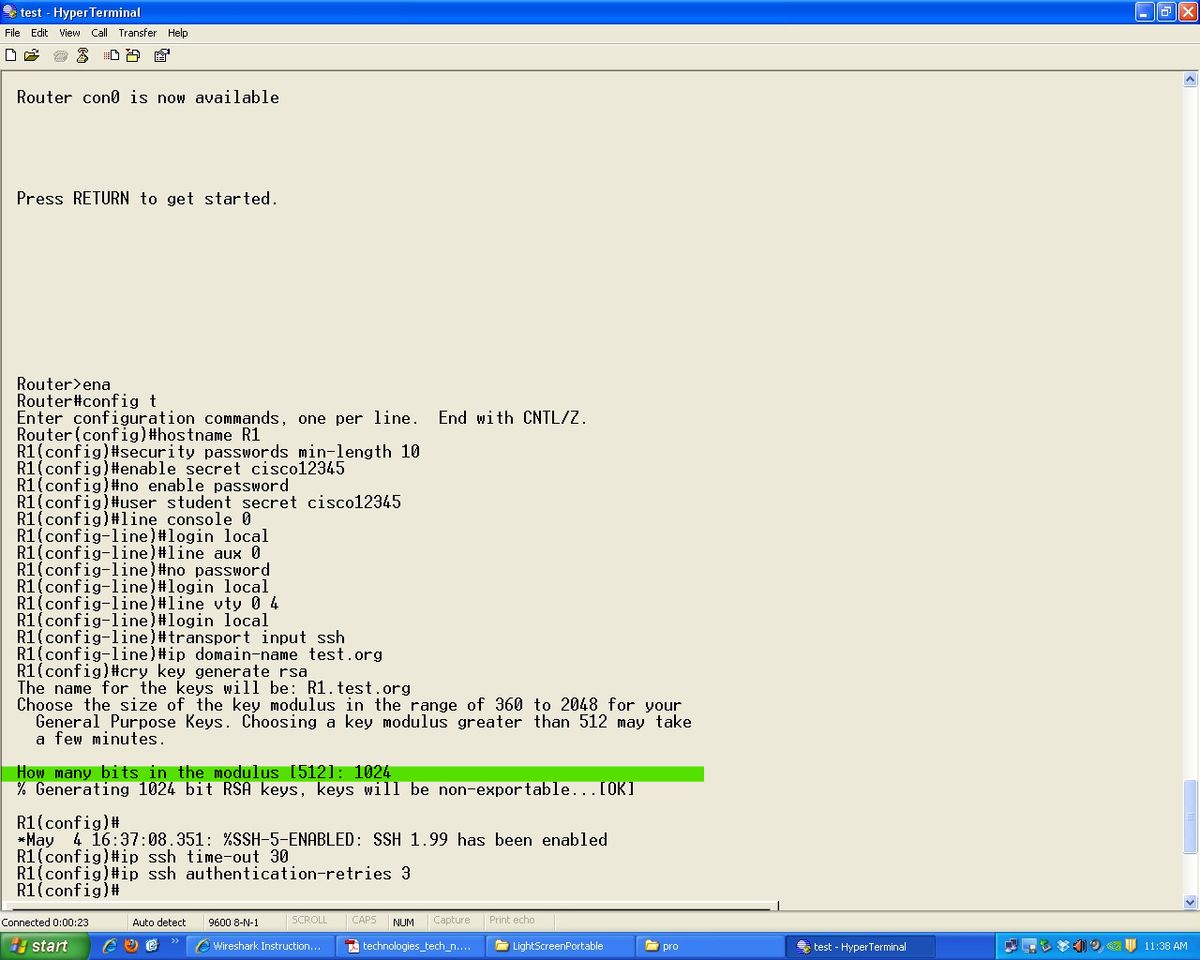Image resolution: width=1200 pixels, height=960 pixels.
Task: Open an existing connection file
Action: coord(31,55)
